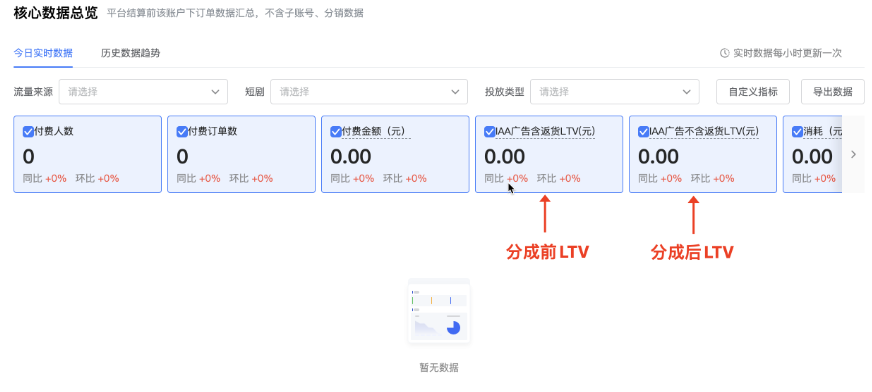The width and height of the screenshot is (872, 392).
Task: Open the 历史数据趋势 tab
Action: coord(131,53)
